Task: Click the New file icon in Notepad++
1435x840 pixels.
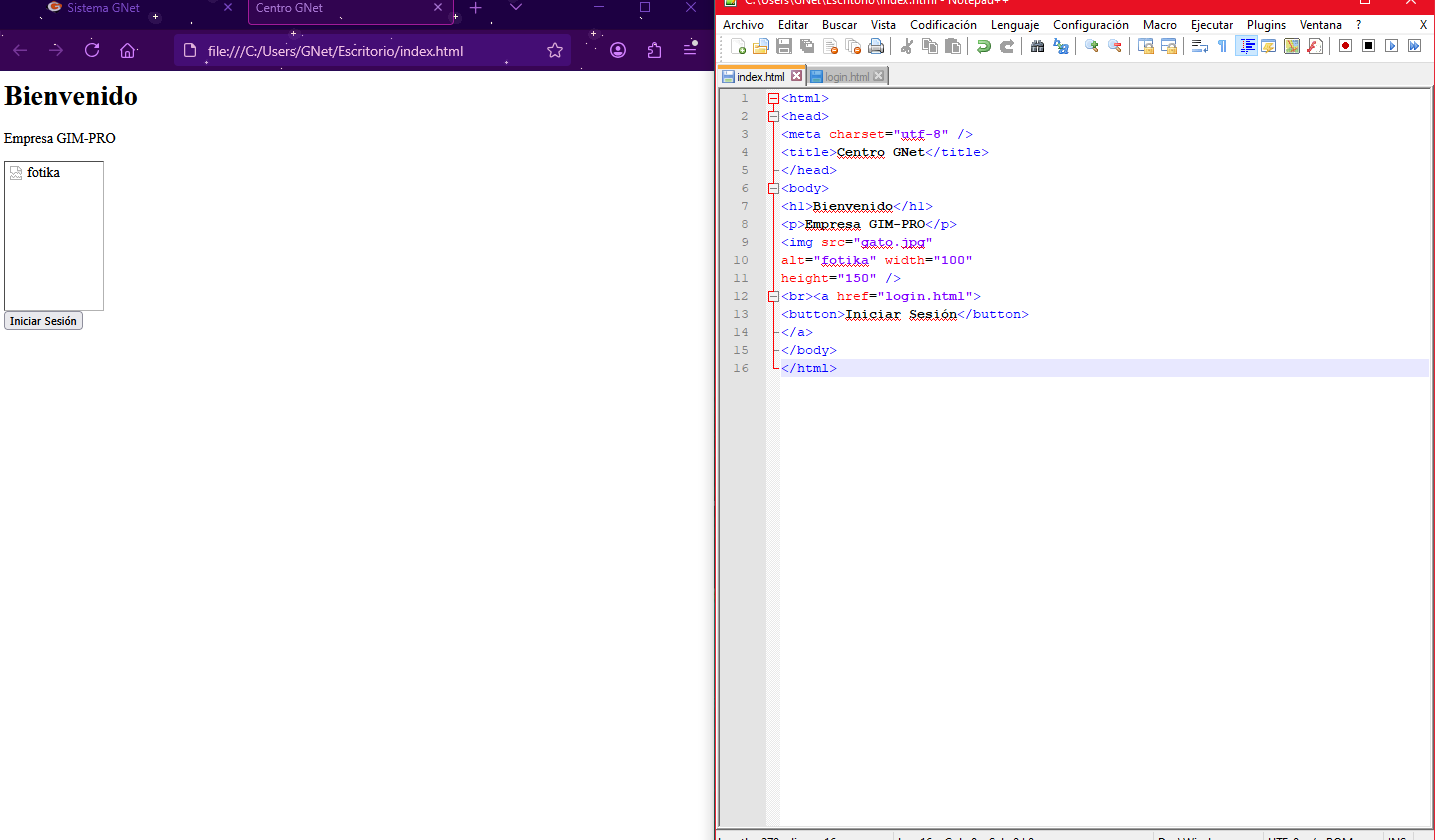Action: tap(738, 46)
